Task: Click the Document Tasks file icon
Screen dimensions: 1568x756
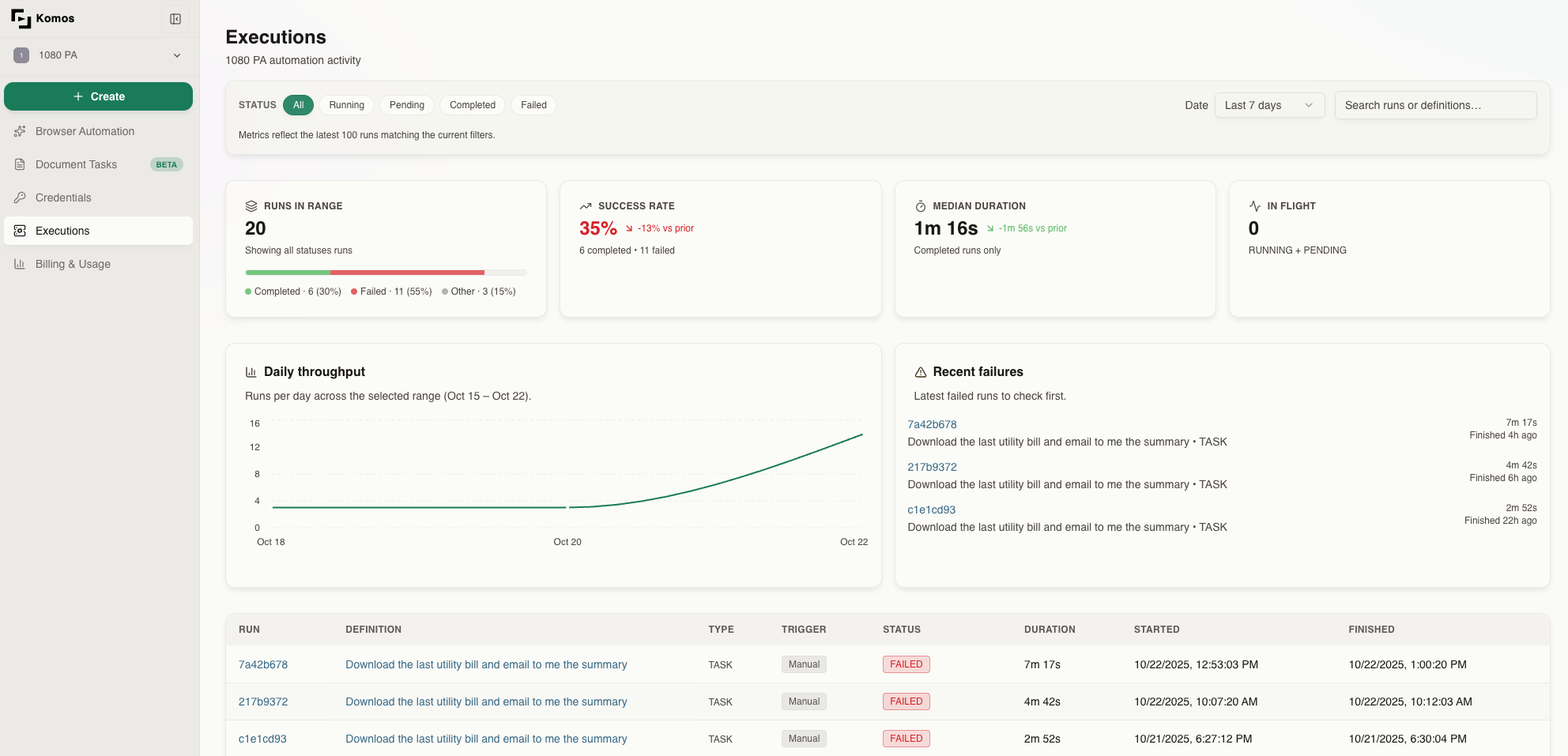Action: point(20,164)
